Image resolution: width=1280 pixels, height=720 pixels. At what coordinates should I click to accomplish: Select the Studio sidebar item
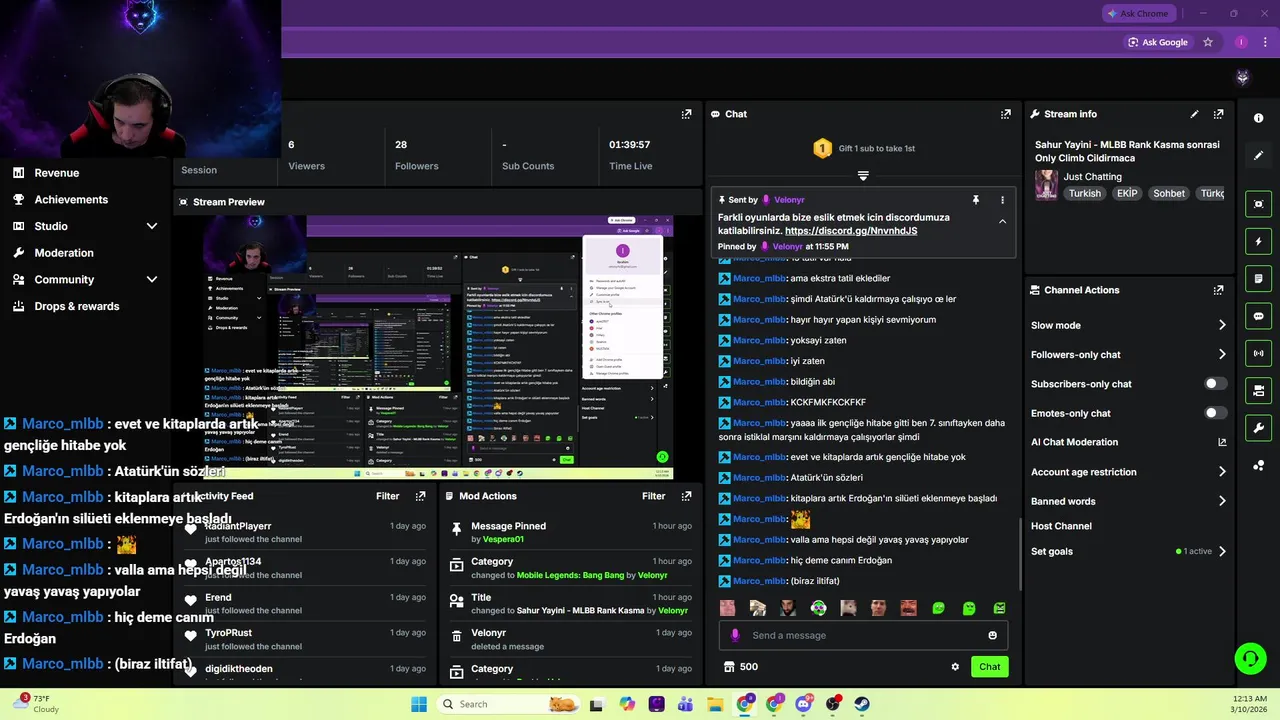coord(51,226)
